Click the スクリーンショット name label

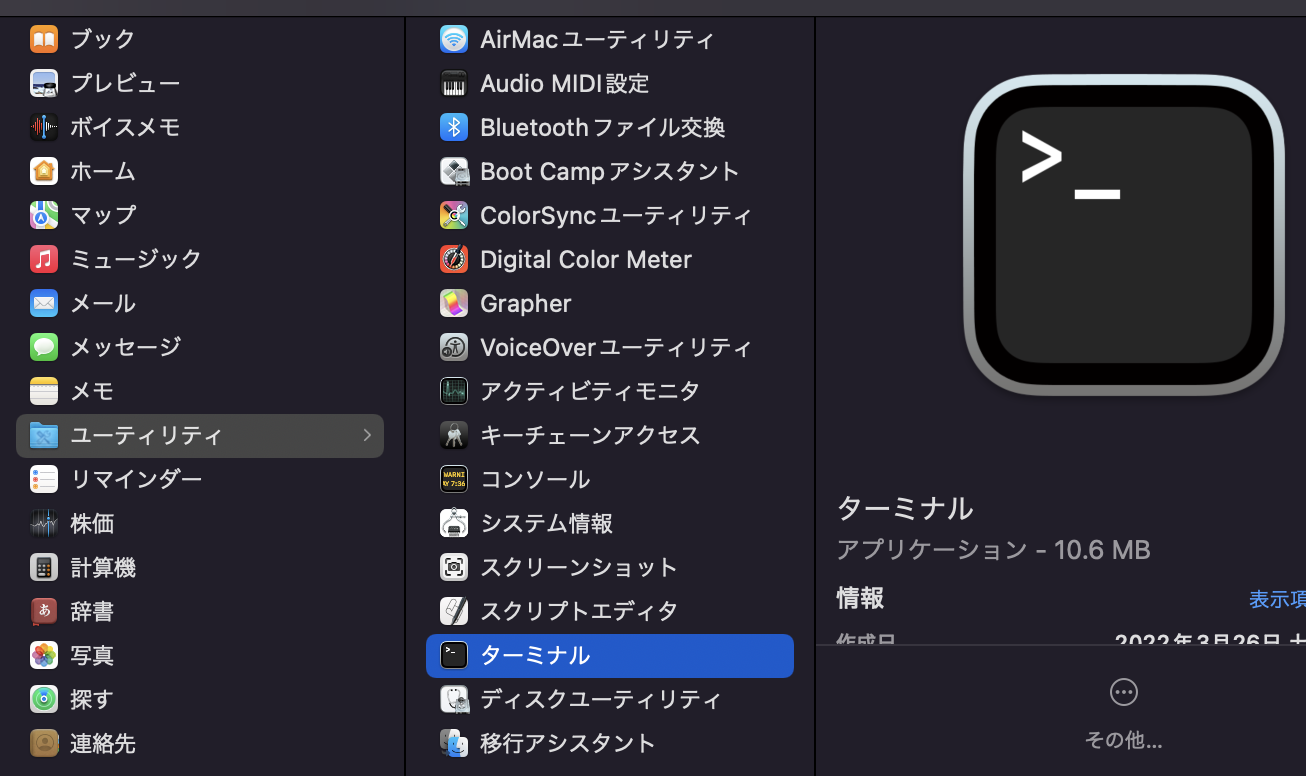coord(579,568)
